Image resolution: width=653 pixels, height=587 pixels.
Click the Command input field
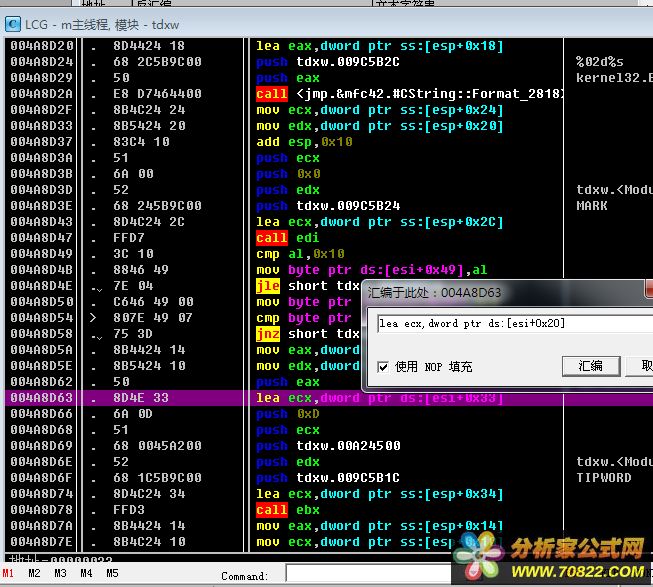click(369, 573)
